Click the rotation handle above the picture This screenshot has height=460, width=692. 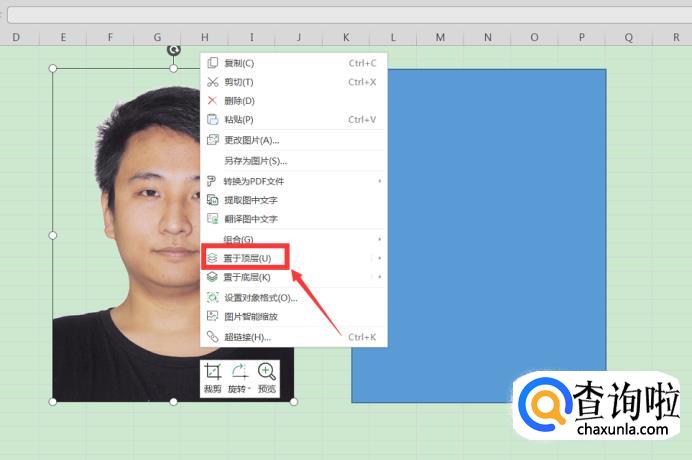coord(174,49)
